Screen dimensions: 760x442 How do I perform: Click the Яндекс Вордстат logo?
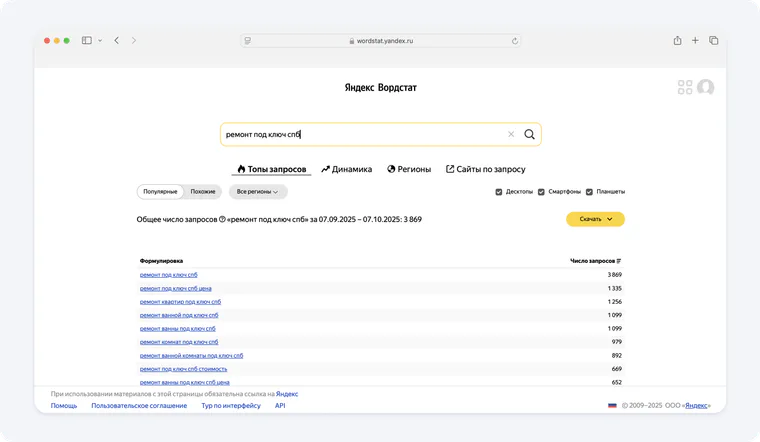pos(380,88)
